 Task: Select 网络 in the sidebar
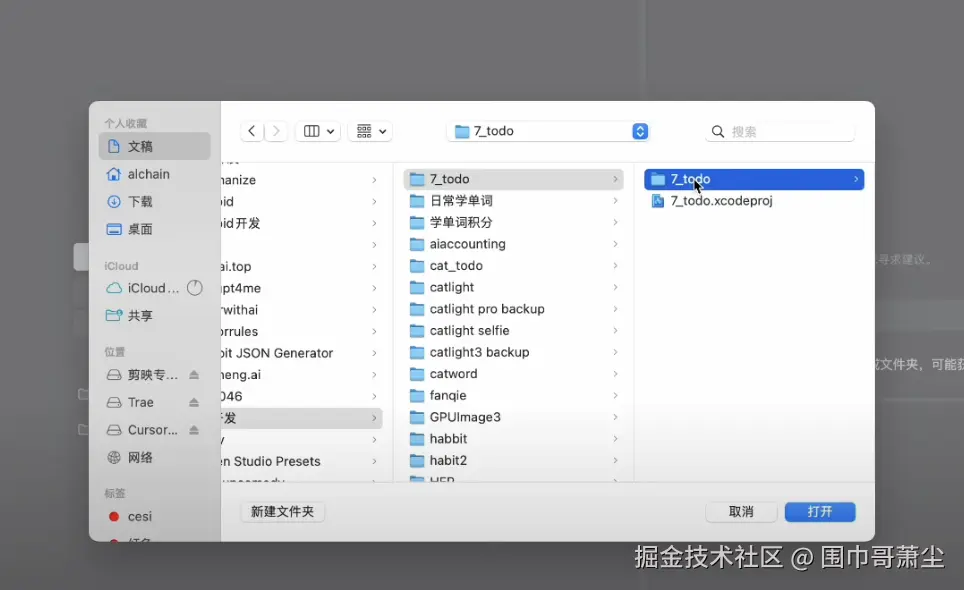coord(155,457)
